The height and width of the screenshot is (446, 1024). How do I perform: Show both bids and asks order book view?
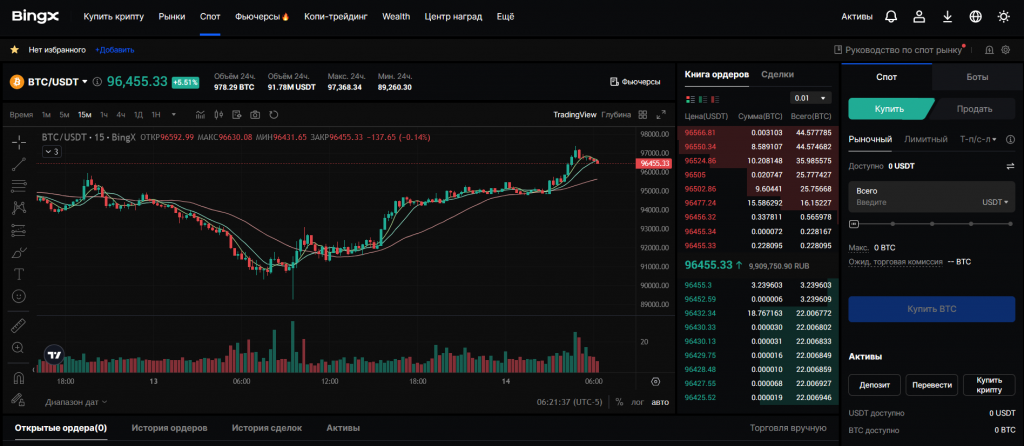690,99
